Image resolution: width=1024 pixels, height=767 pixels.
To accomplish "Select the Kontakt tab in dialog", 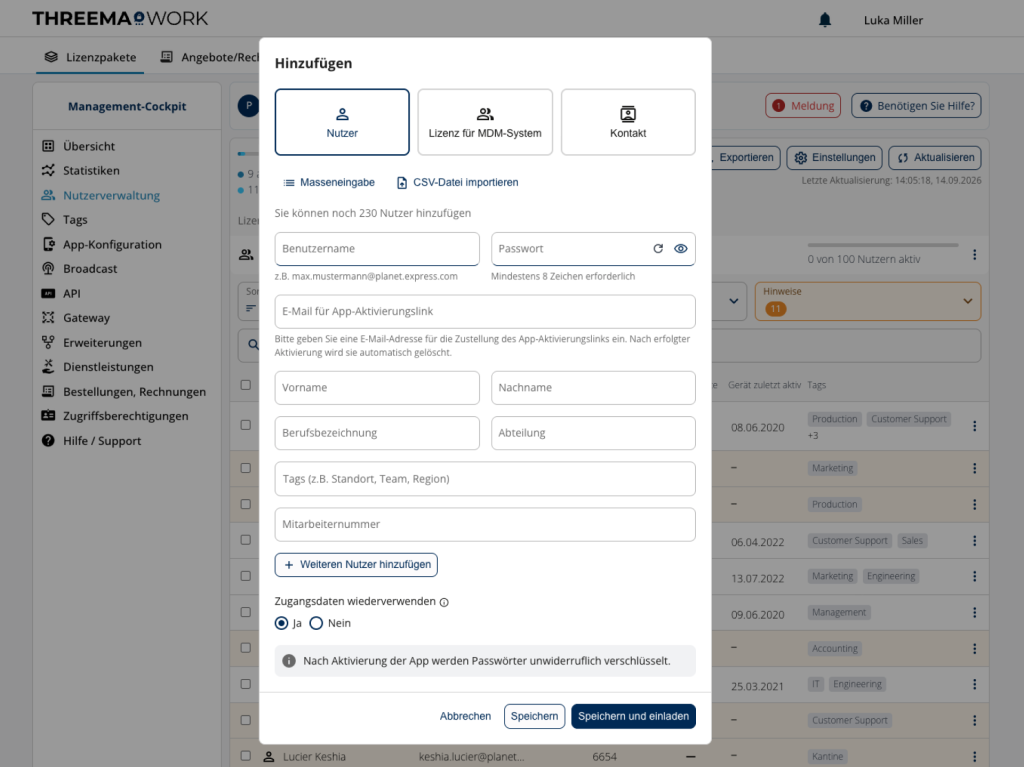I will [x=628, y=122].
